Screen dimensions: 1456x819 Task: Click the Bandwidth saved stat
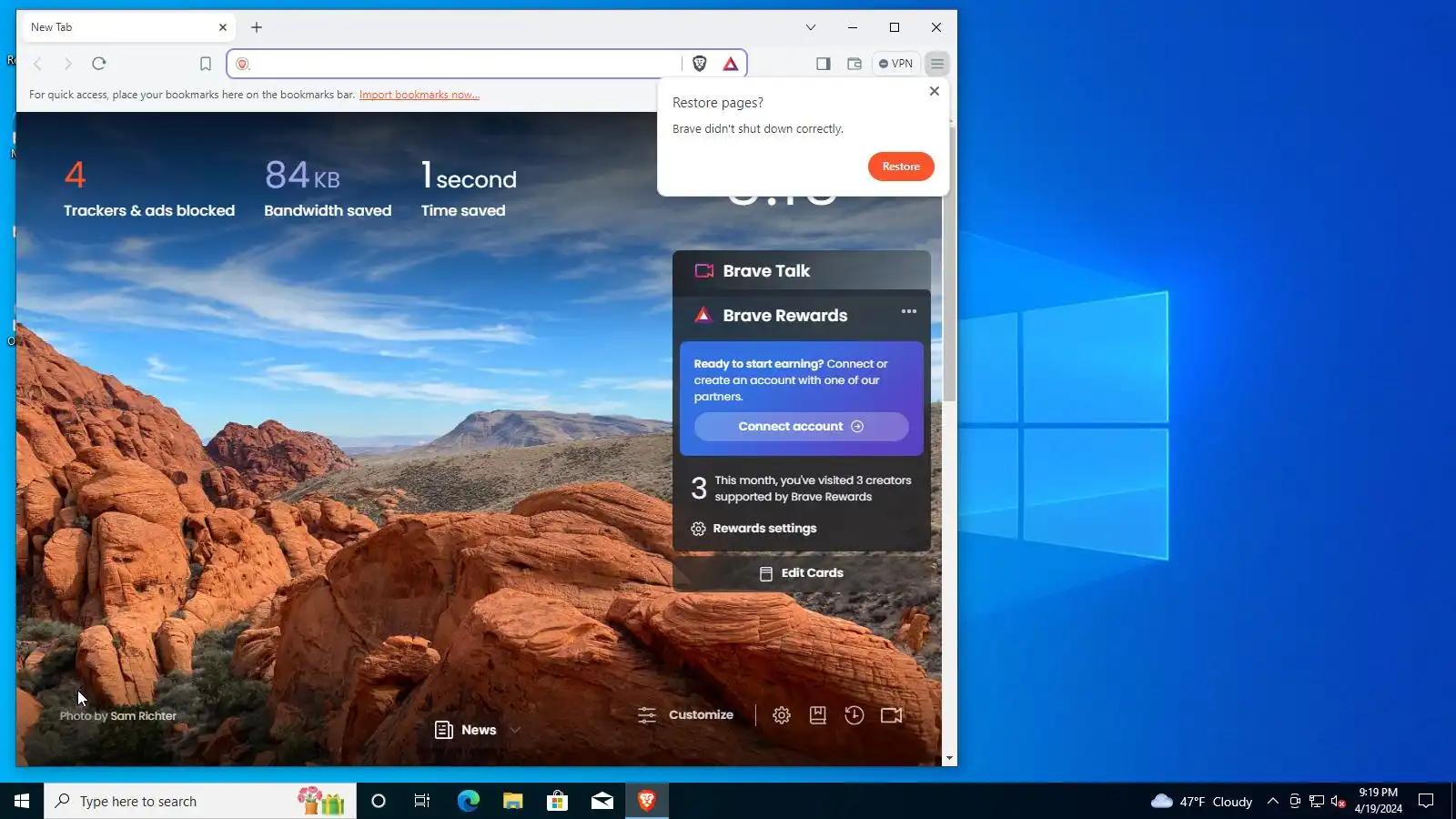coord(328,189)
